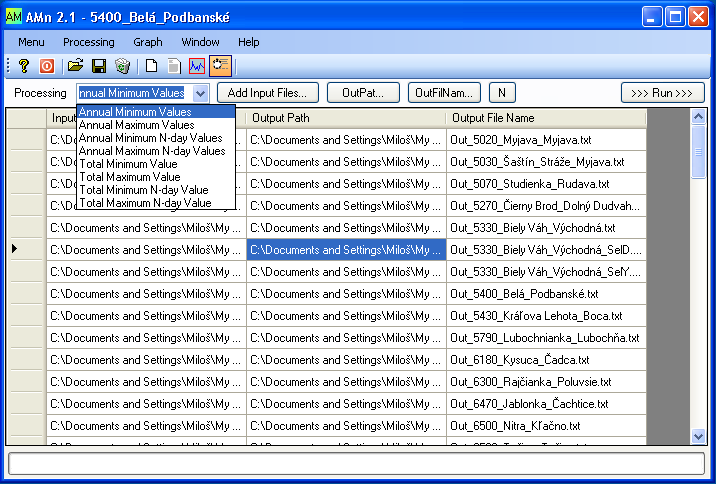Image resolution: width=716 pixels, height=484 pixels.
Task: Select the Processing combo box text field
Action: [134, 93]
